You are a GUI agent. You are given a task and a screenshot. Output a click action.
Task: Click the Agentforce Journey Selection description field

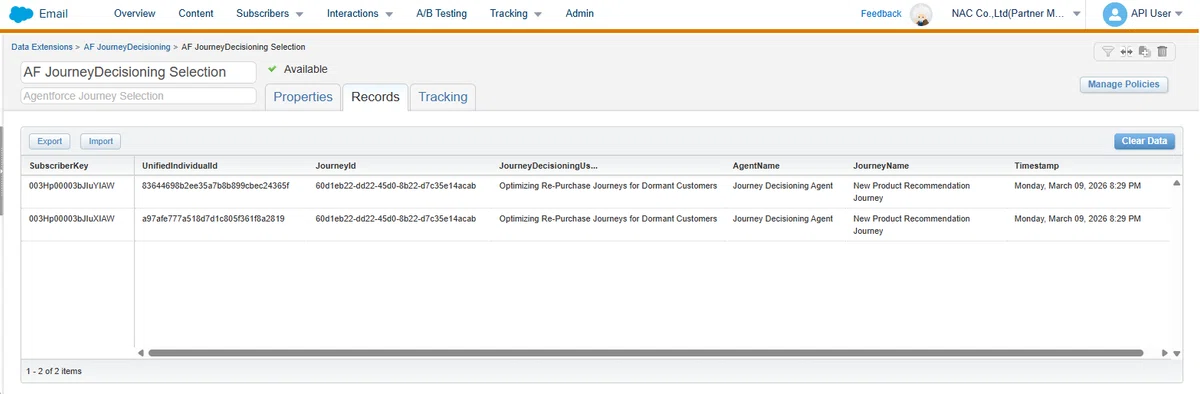[x=139, y=96]
